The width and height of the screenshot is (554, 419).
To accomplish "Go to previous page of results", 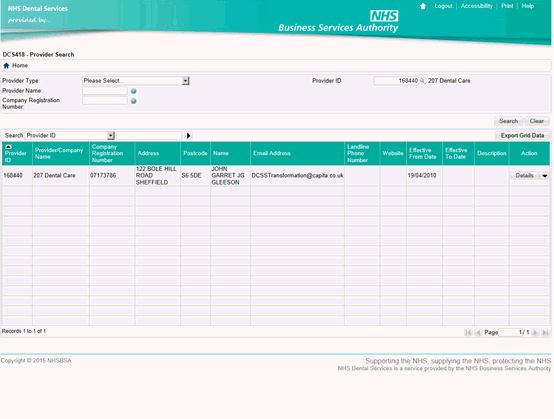I will [x=478, y=332].
